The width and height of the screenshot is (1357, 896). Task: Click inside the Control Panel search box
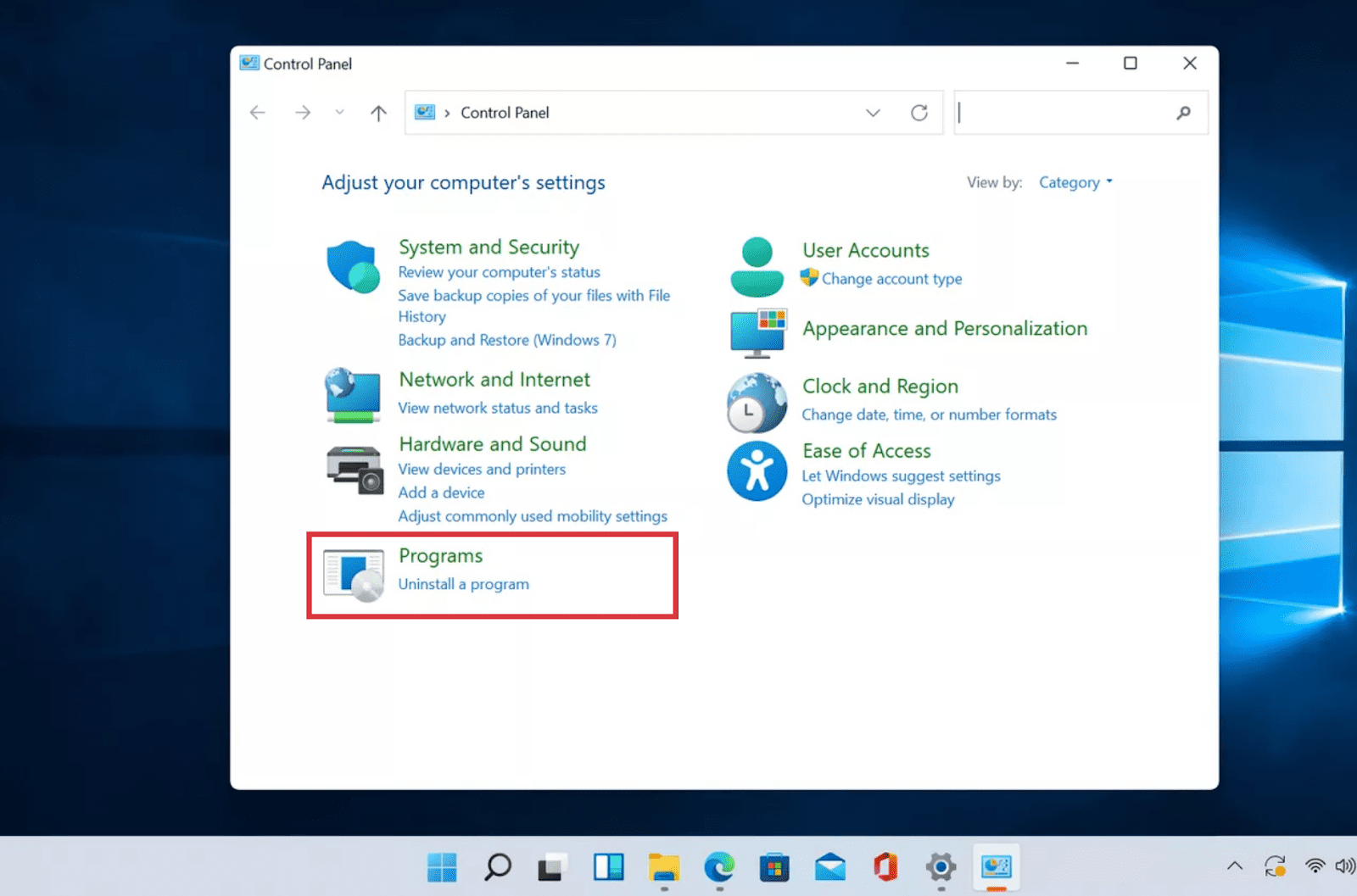pos(1064,113)
